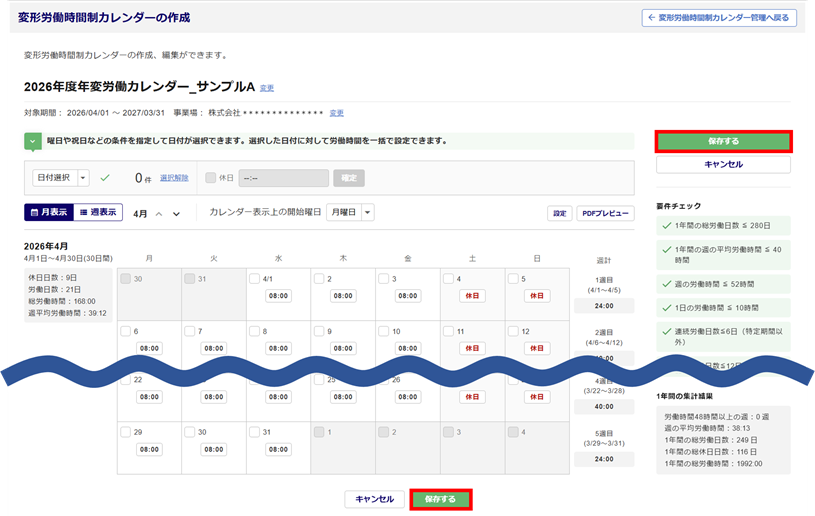Tick the checkbox for April 1
The width and height of the screenshot is (815, 516).
click(254, 279)
